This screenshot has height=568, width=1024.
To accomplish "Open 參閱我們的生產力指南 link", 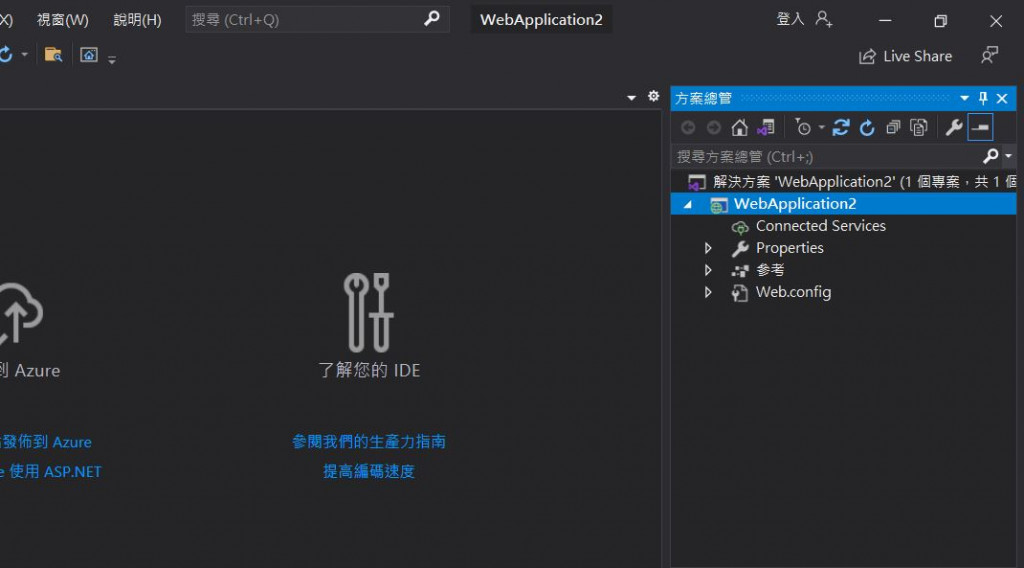I will point(369,442).
